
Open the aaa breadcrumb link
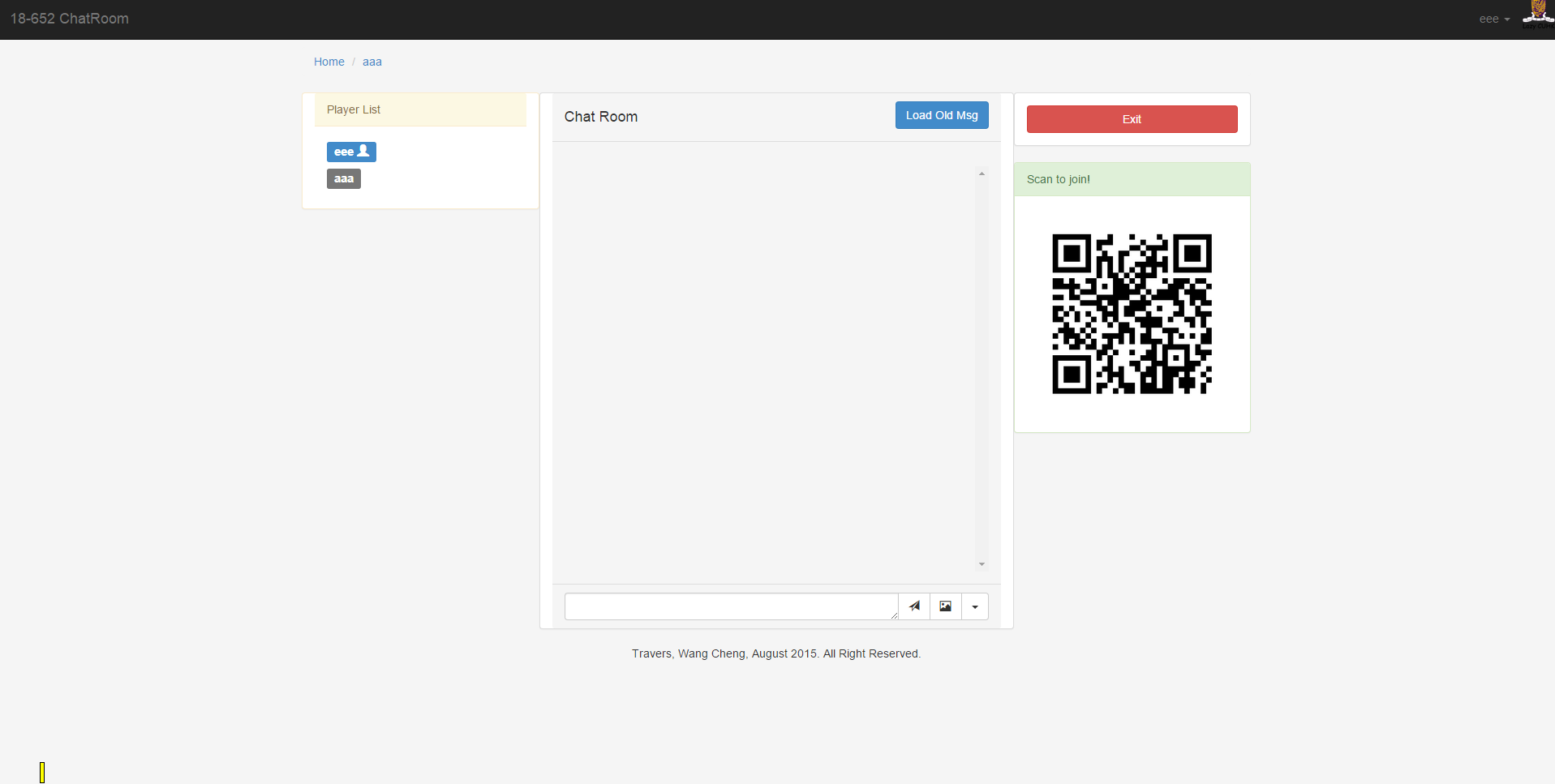[372, 62]
